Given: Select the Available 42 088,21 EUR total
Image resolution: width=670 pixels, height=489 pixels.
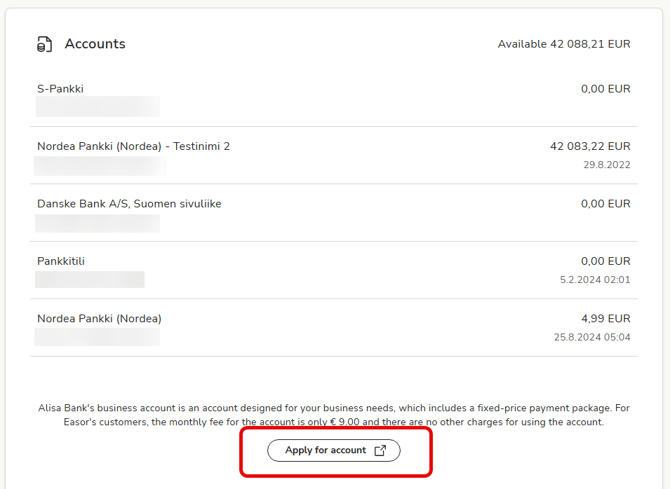Looking at the screenshot, I should (x=564, y=44).
